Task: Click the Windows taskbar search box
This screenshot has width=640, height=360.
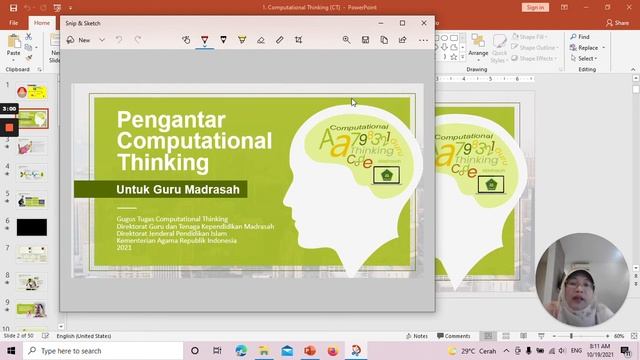Action: click(x=103, y=351)
